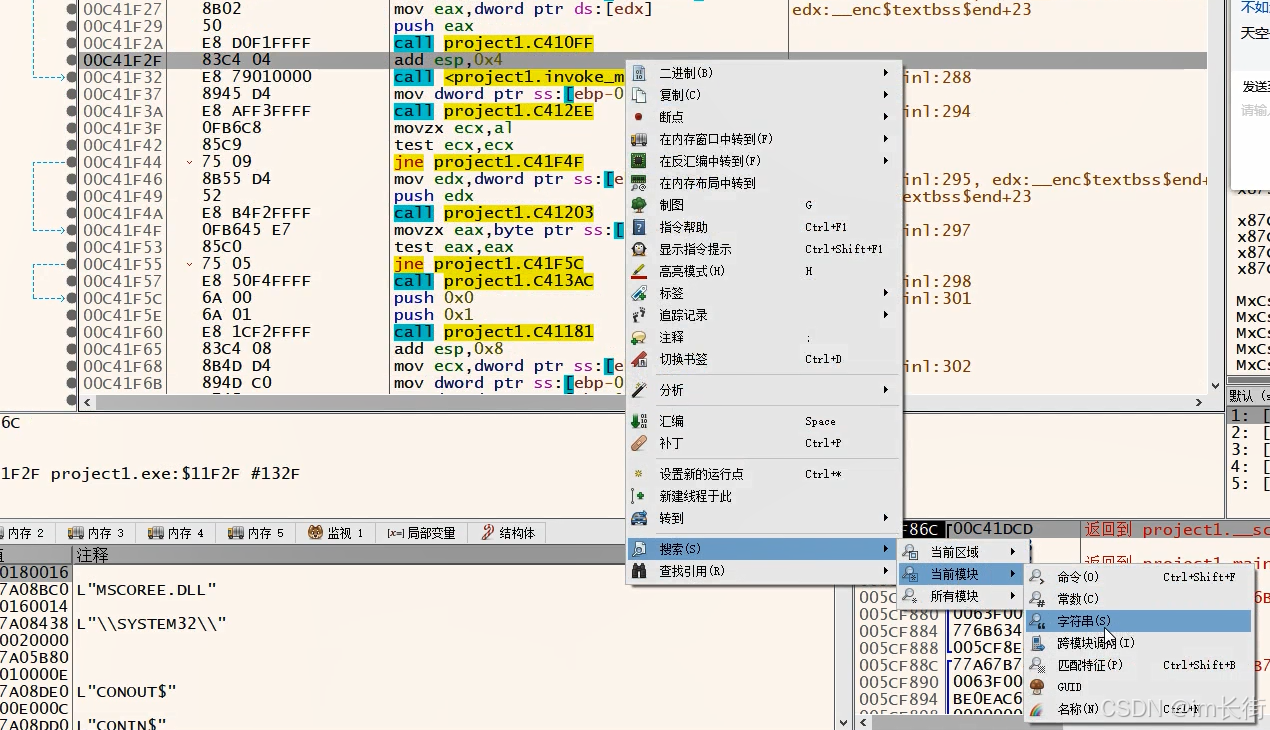The image size is (1270, 730).
Task: Click the mushroom icon beside GUID
Action: [1038, 687]
